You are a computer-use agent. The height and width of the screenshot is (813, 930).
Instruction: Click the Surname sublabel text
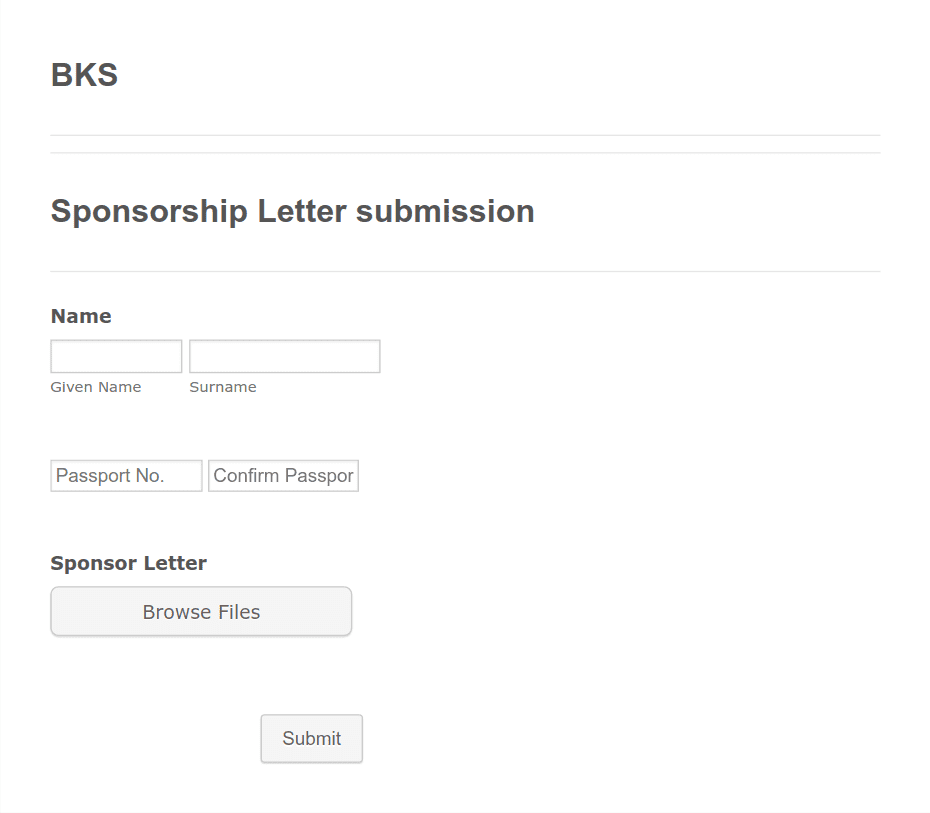point(223,387)
